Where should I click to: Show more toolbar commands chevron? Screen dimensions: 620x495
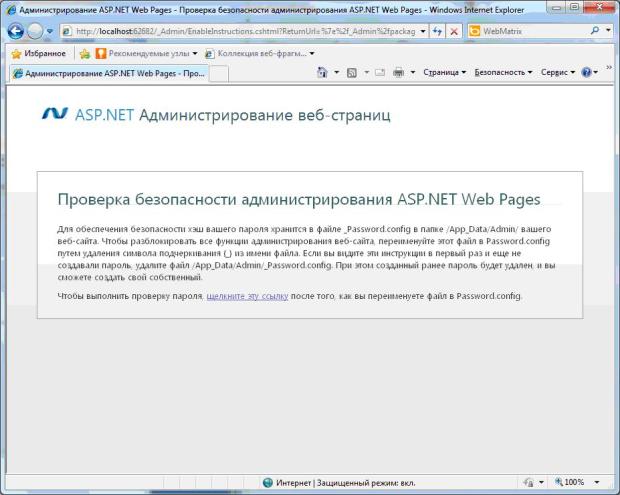(609, 68)
